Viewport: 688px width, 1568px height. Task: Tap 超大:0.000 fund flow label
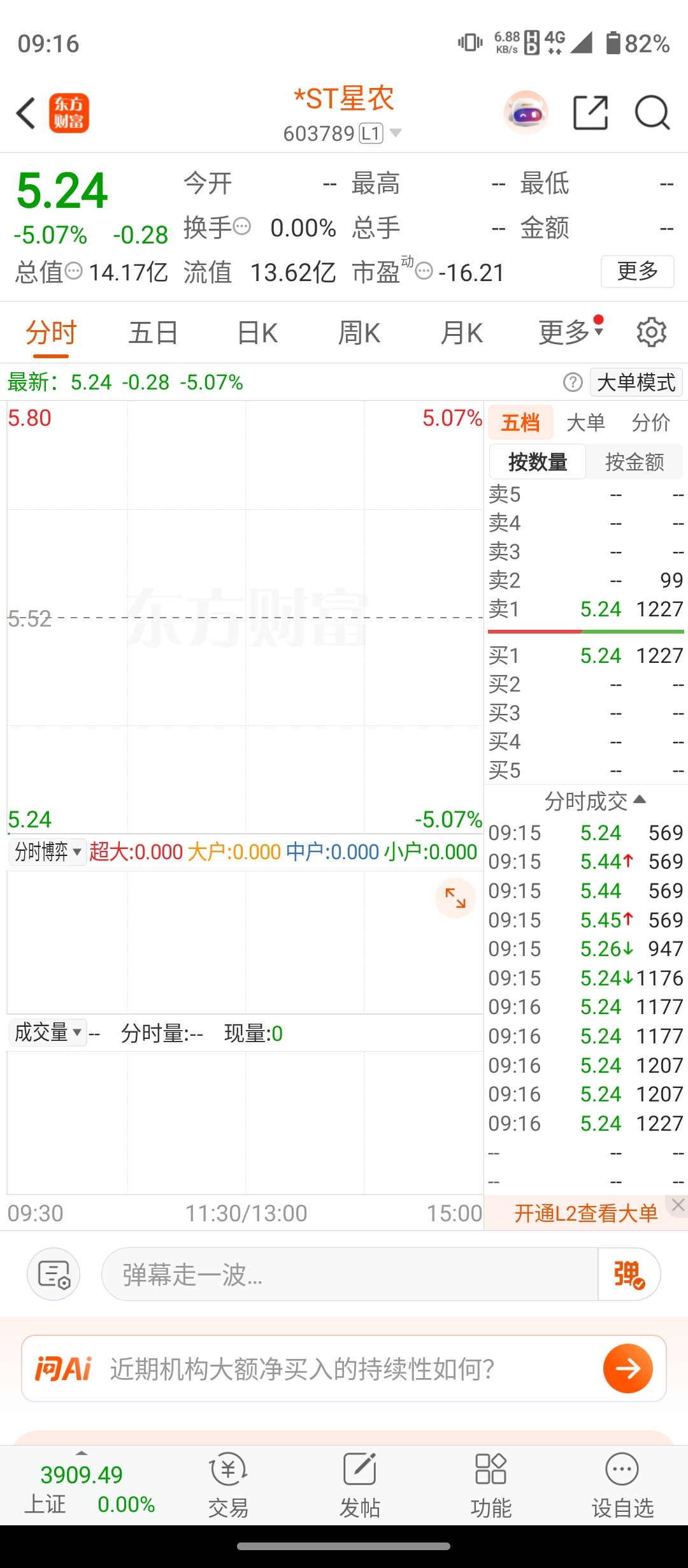[x=136, y=852]
